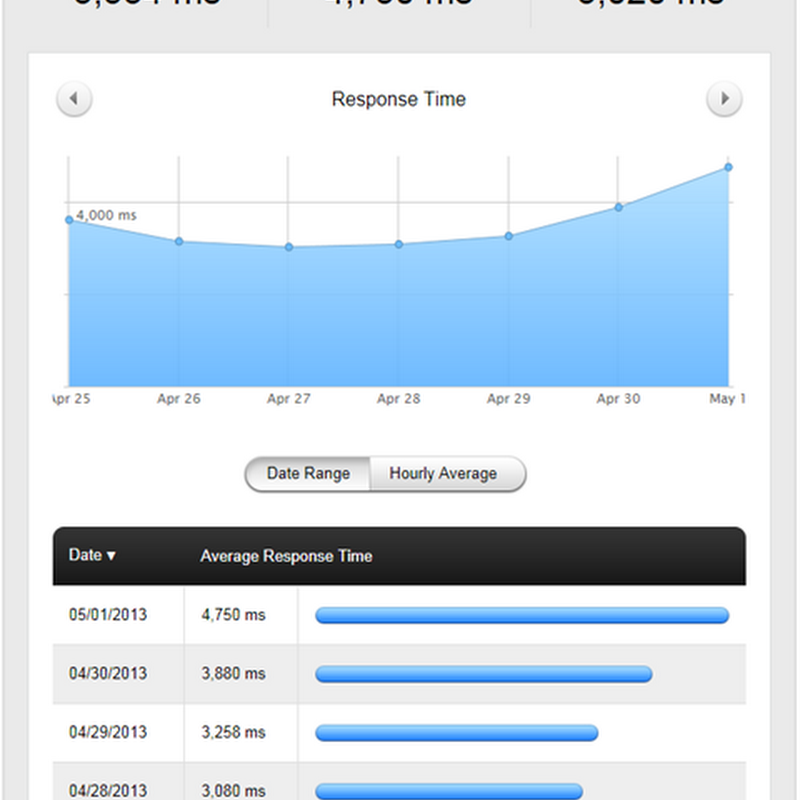
Task: Click the 4,000 ms axis label
Action: (106, 215)
